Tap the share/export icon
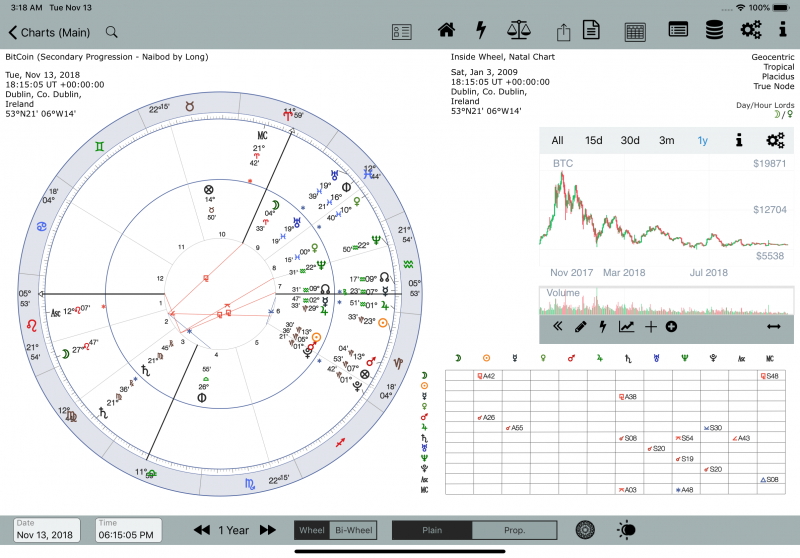 pos(563,32)
